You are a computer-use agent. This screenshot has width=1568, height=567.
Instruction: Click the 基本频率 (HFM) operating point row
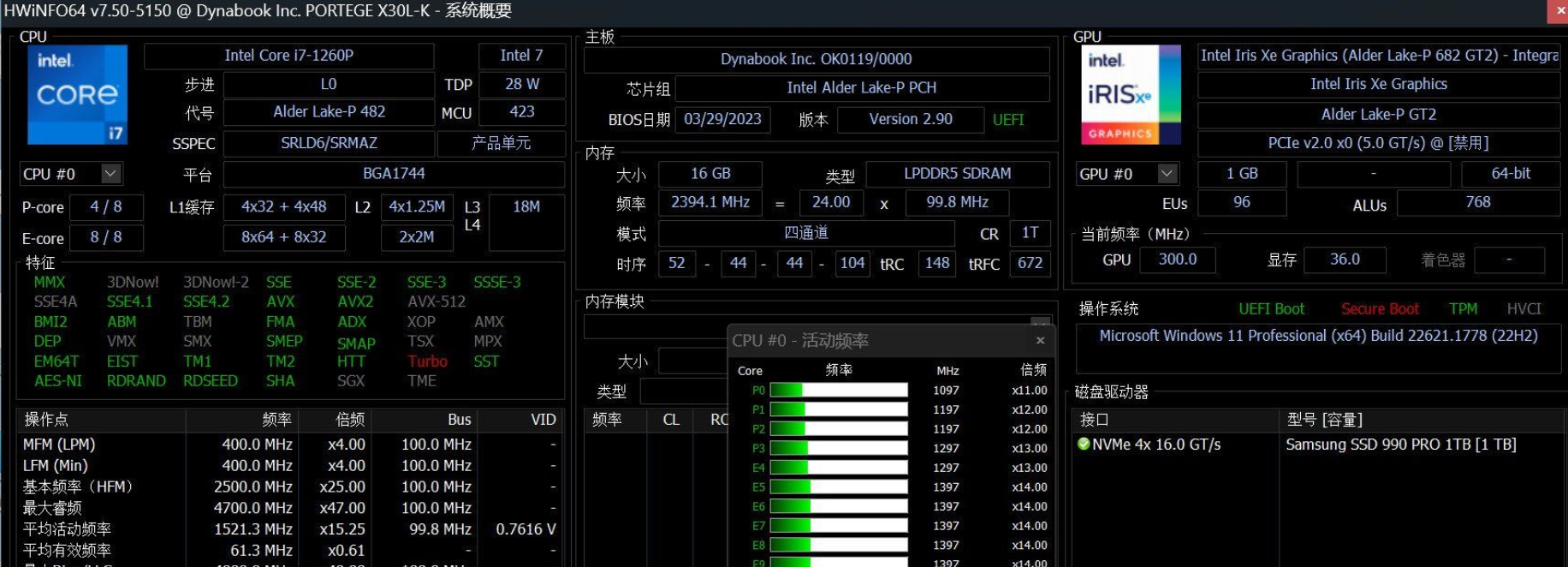[289, 486]
